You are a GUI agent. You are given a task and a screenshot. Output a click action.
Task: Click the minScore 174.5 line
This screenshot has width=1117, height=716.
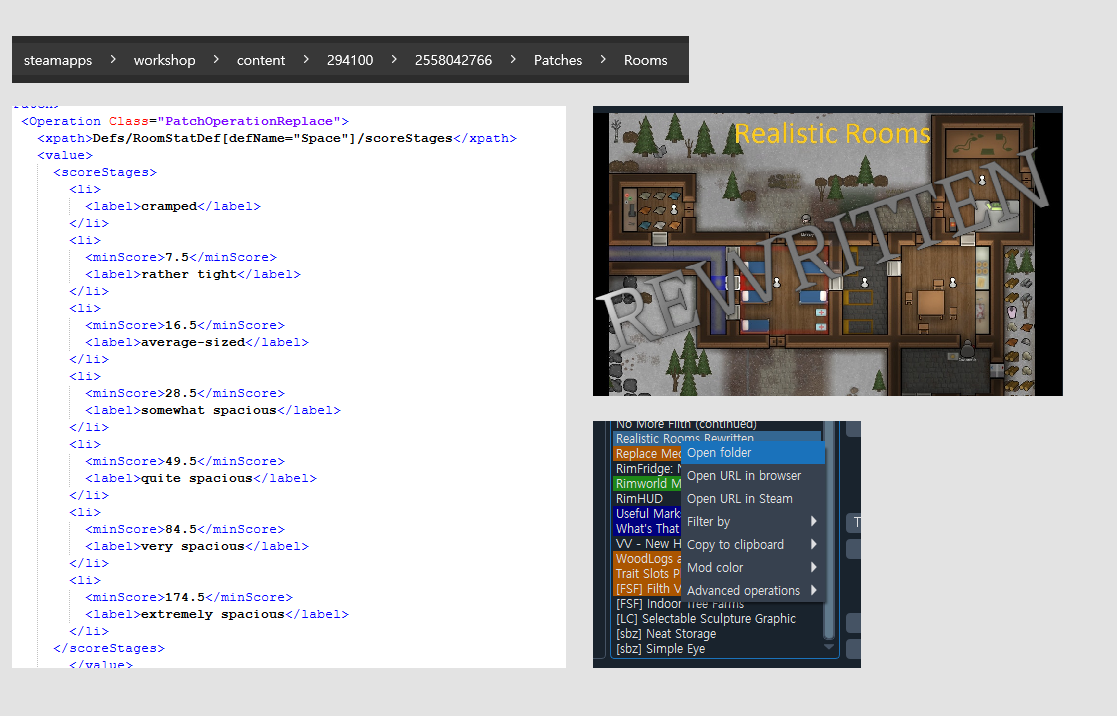(189, 598)
